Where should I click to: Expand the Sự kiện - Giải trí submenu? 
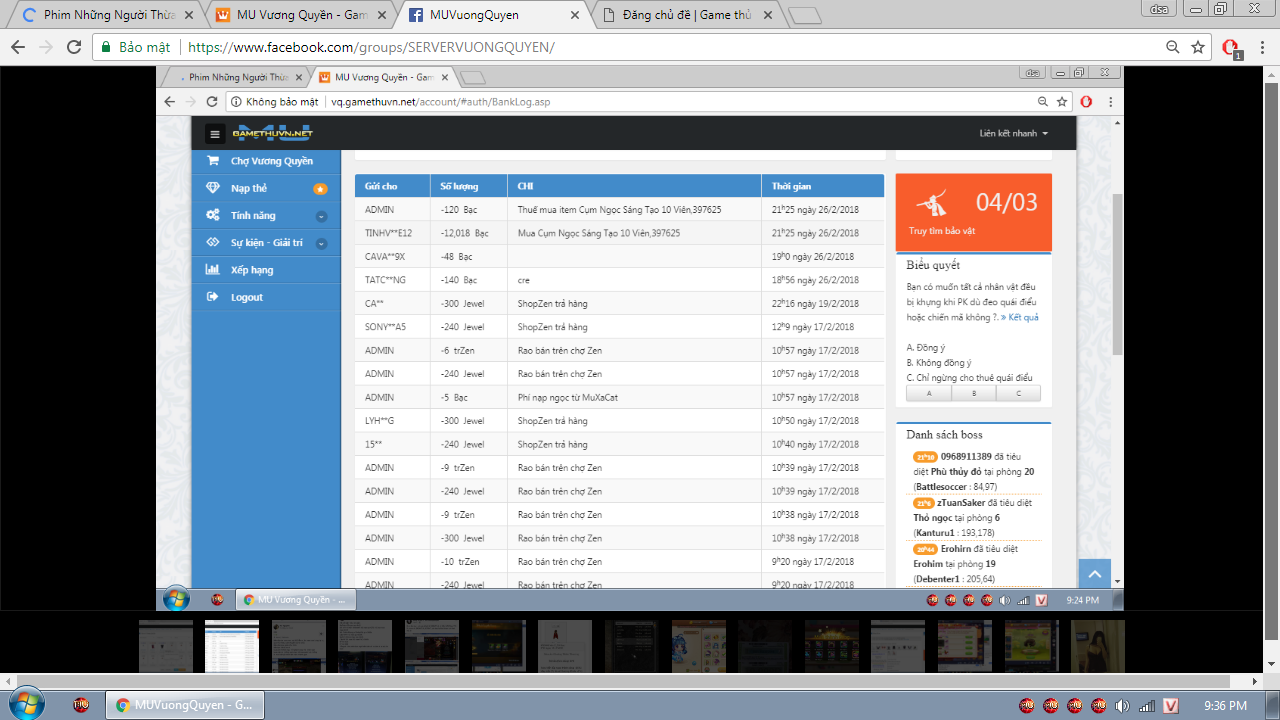tap(321, 243)
